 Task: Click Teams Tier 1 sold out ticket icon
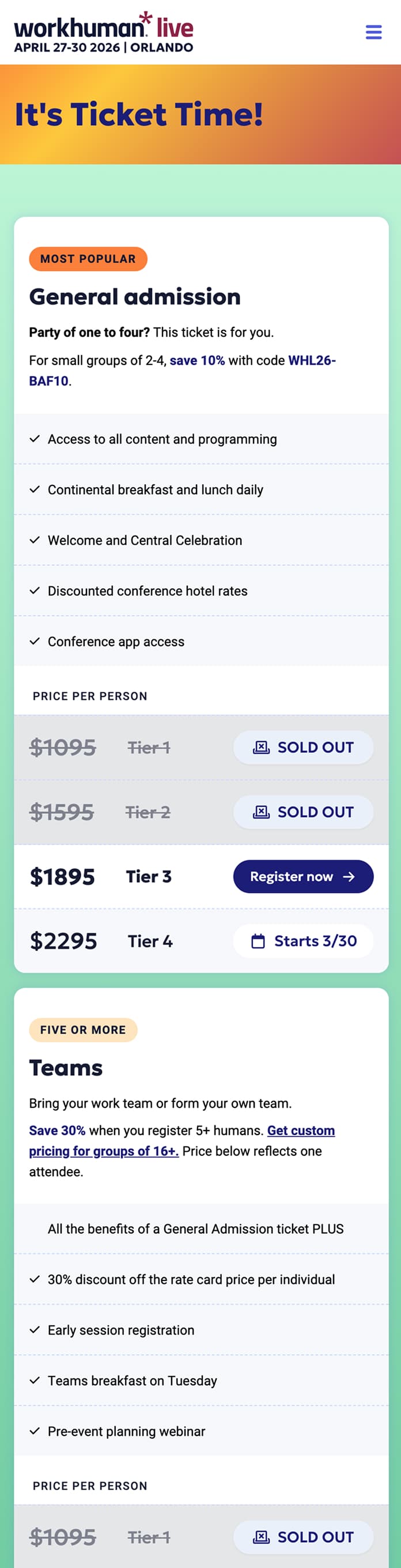(262, 1536)
